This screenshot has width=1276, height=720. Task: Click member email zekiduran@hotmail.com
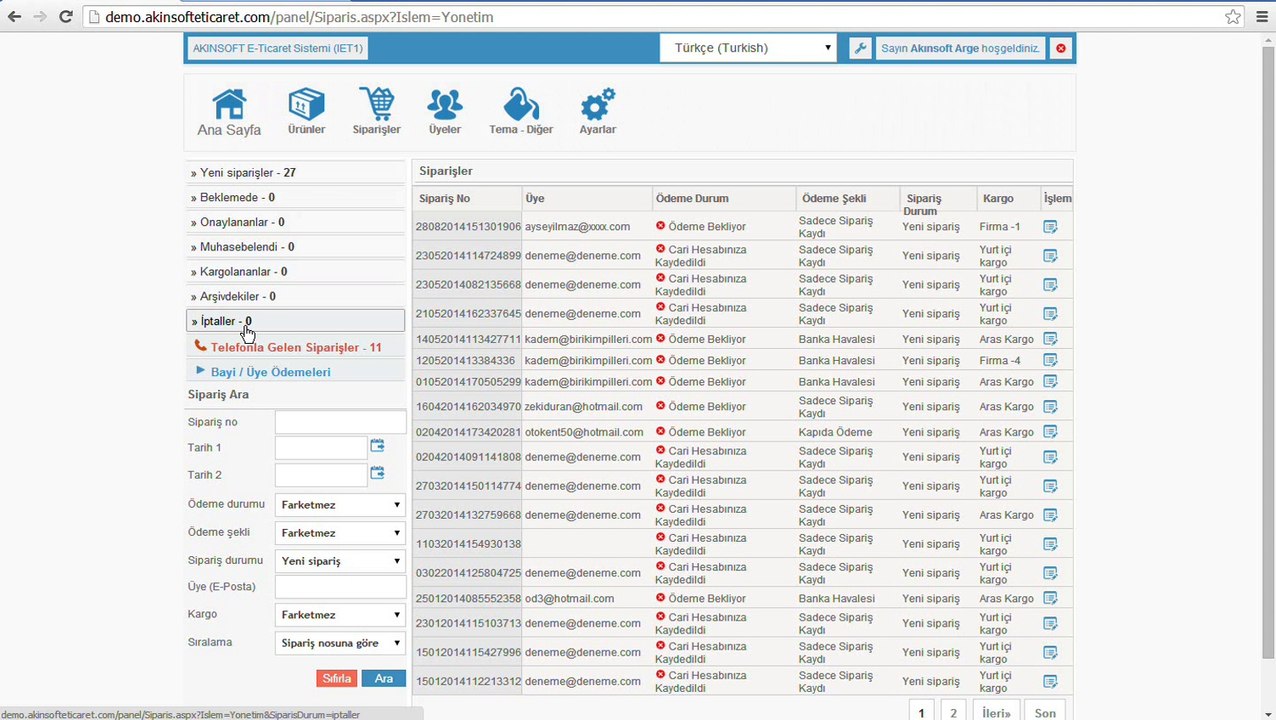coord(583,407)
